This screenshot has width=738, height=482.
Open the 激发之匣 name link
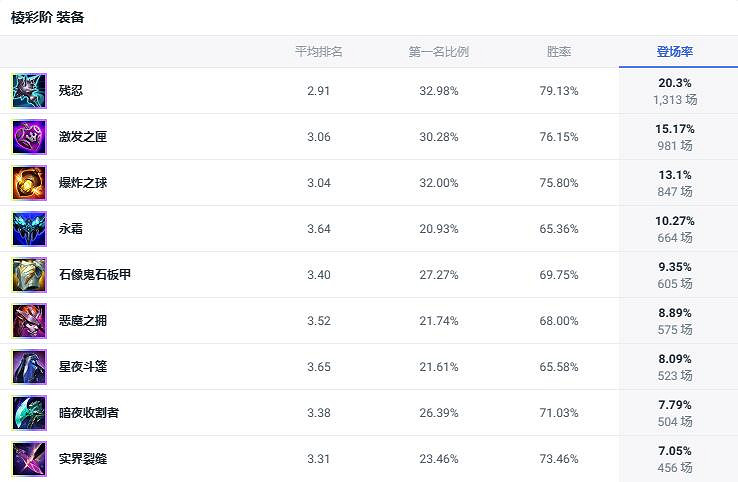(83, 137)
